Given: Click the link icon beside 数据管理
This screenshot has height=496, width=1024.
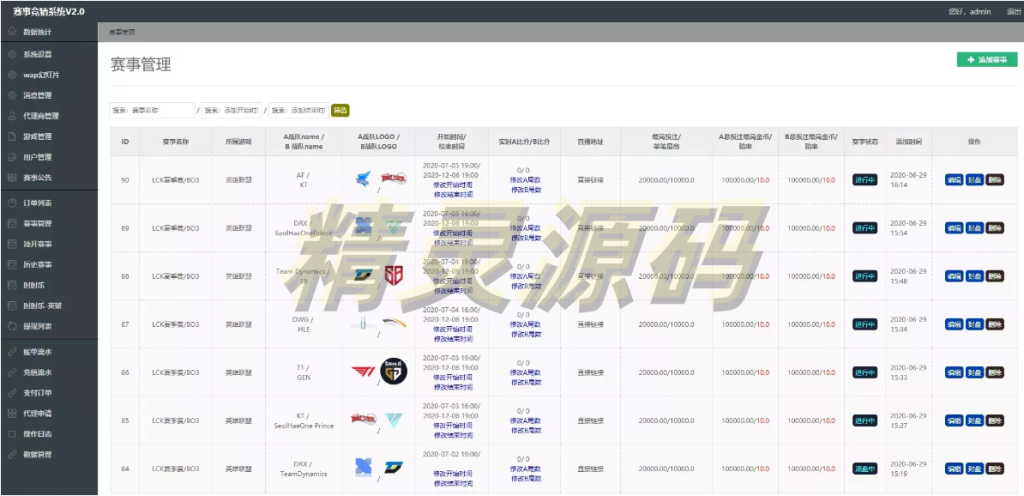Looking at the screenshot, I should click(x=12, y=454).
